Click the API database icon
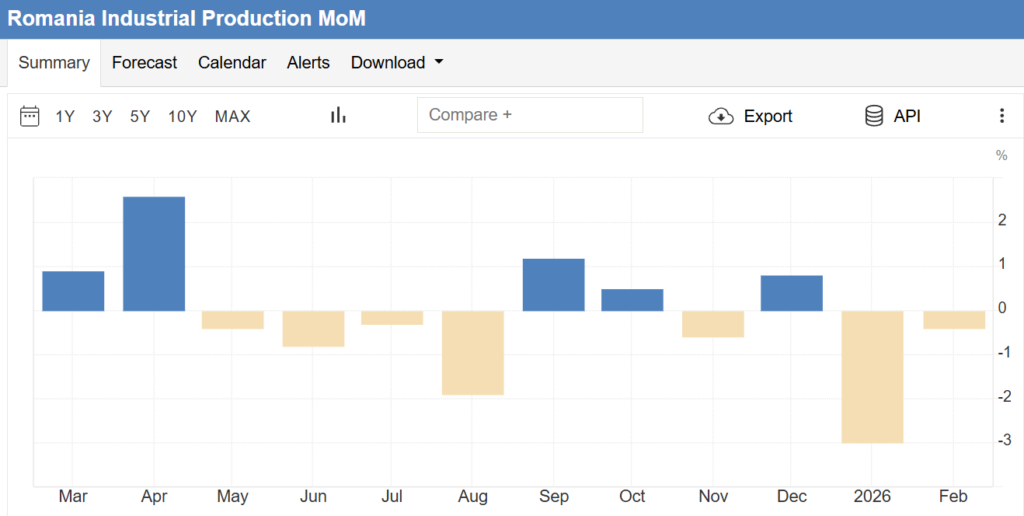 874,116
